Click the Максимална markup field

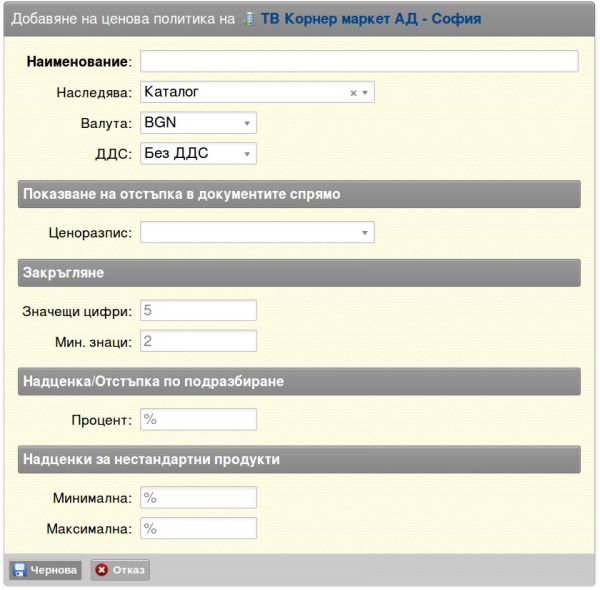[x=198, y=528]
